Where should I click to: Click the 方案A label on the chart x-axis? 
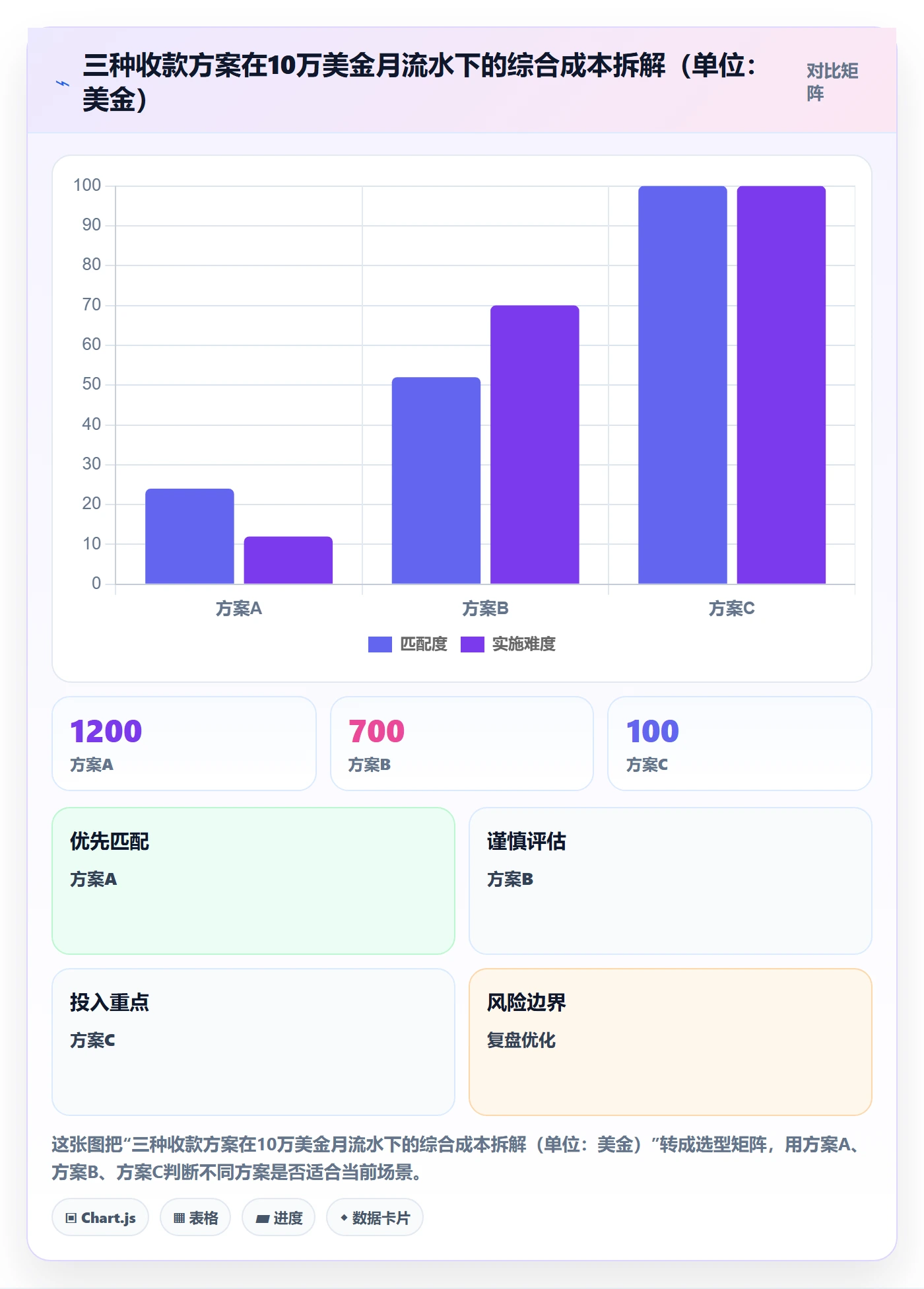click(239, 608)
